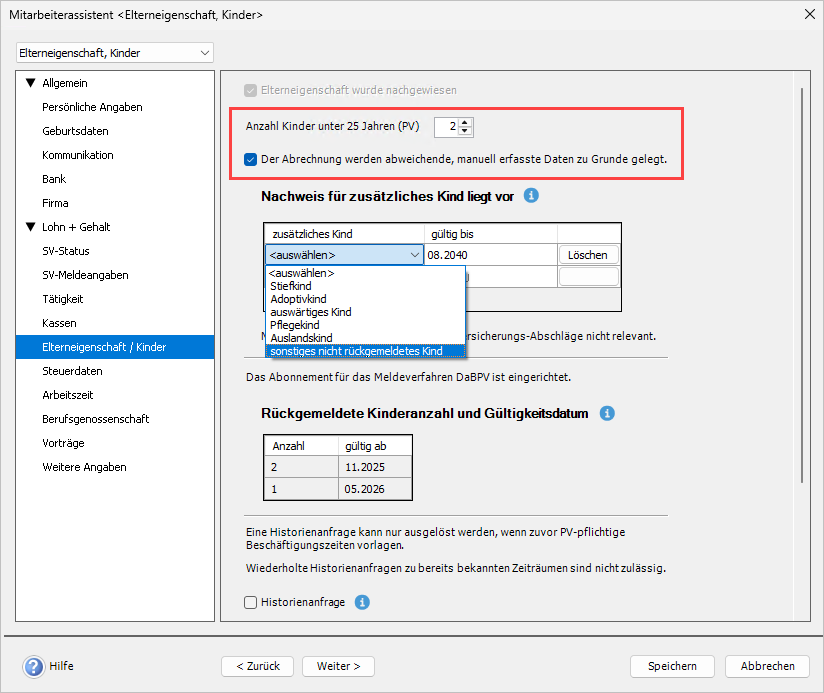Click the vertical scrollbar of the form panel
Image resolution: width=824 pixels, height=693 pixels.
pyautogui.click(x=802, y=300)
